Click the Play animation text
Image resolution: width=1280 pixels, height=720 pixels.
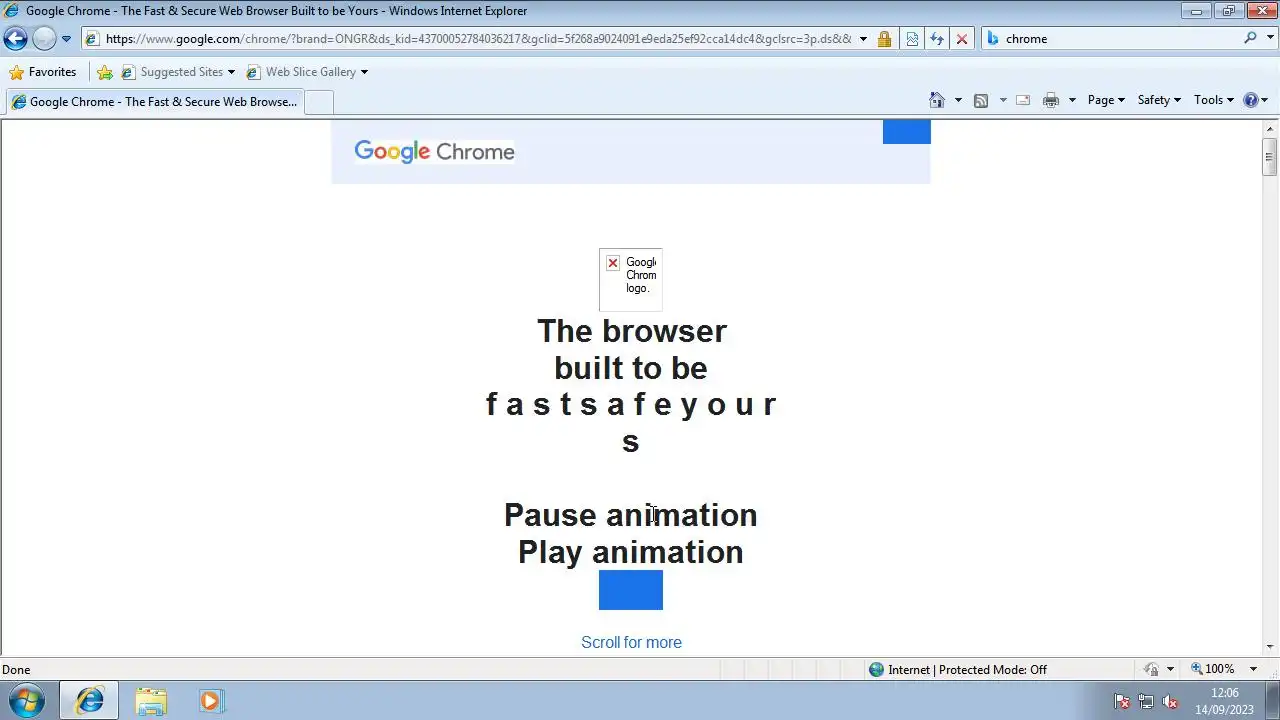click(631, 552)
